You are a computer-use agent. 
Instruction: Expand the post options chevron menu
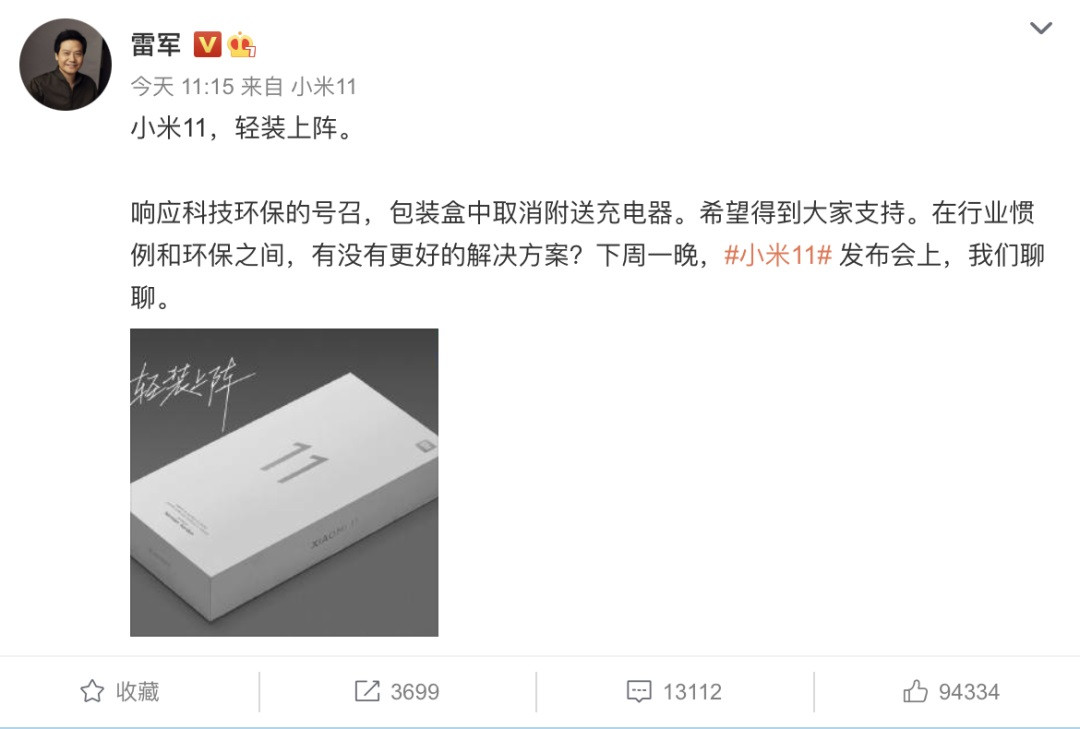pyautogui.click(x=1040, y=28)
